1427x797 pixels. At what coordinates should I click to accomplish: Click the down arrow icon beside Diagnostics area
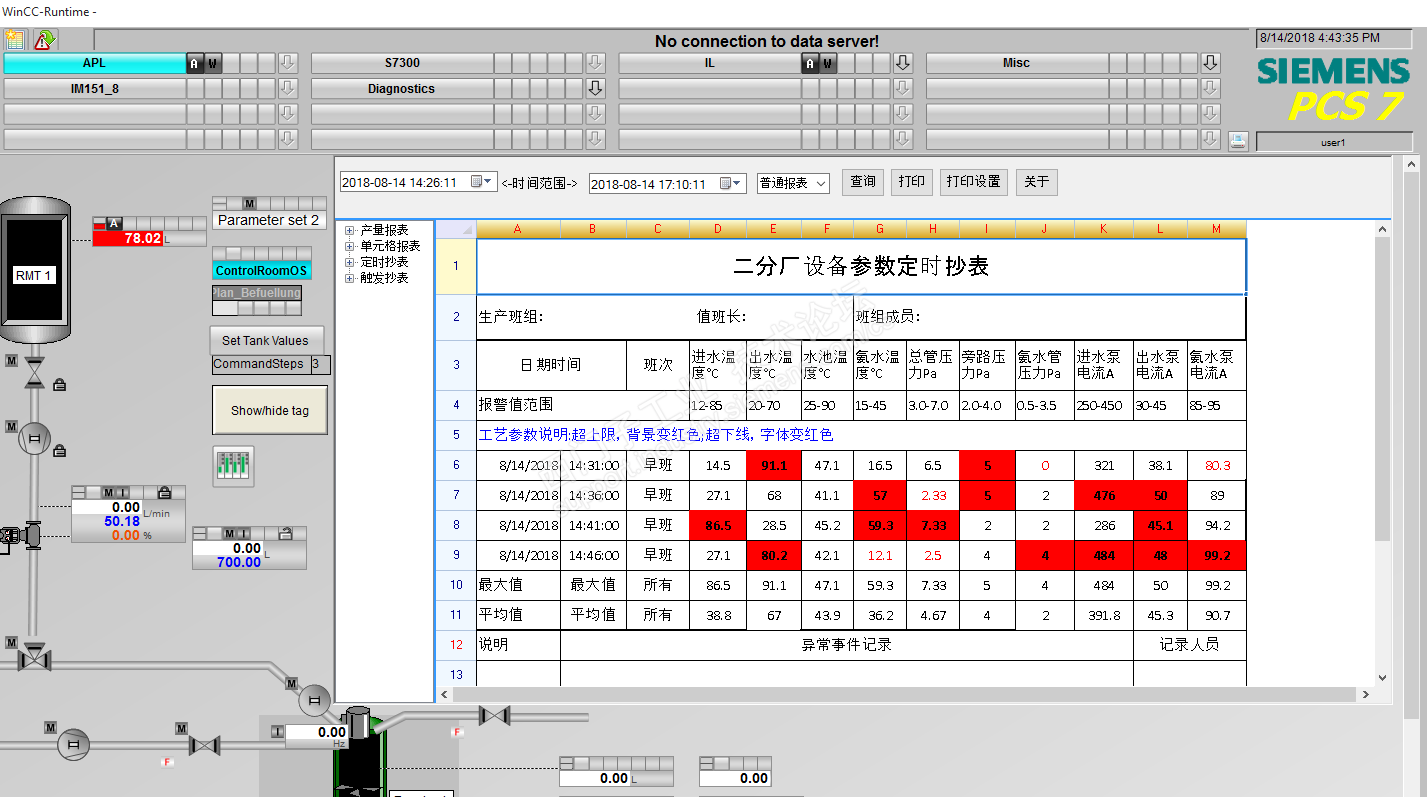(596, 88)
